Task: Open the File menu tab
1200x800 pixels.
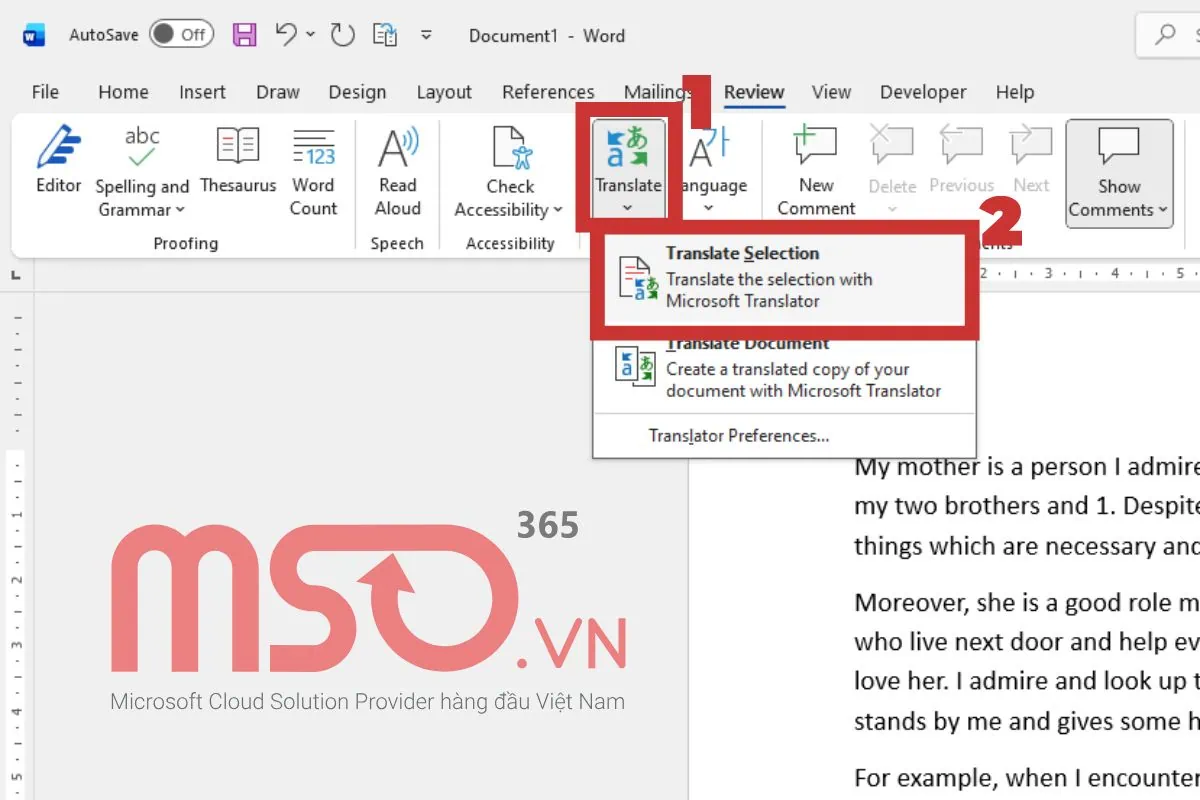Action: tap(45, 92)
